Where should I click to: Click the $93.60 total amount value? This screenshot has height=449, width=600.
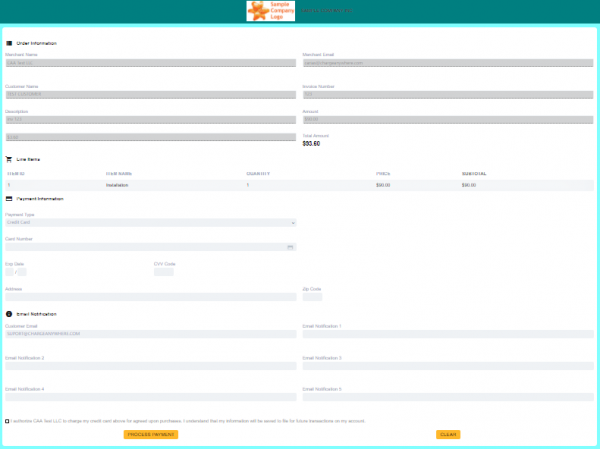(311, 144)
